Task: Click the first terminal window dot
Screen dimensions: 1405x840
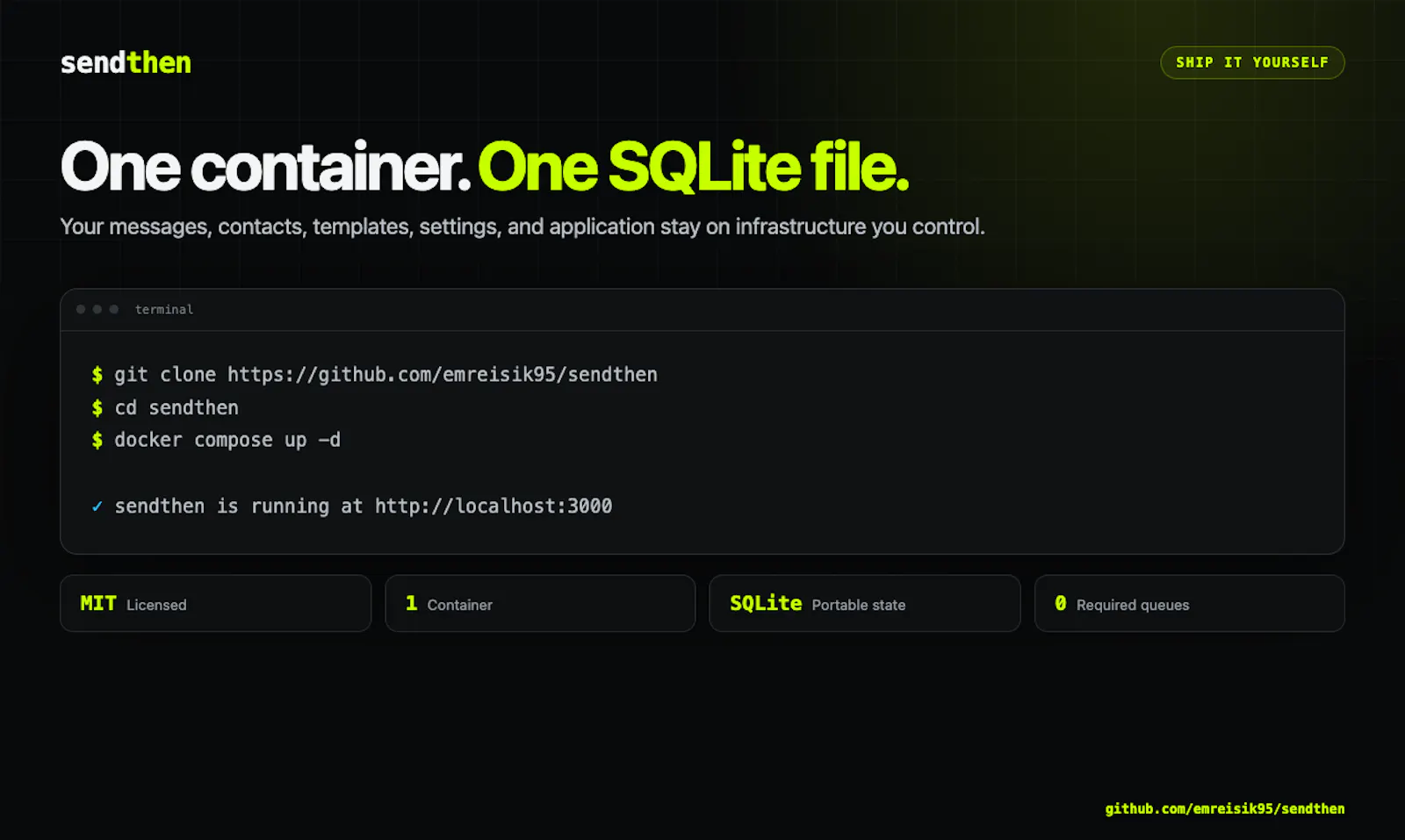Action: coord(81,309)
